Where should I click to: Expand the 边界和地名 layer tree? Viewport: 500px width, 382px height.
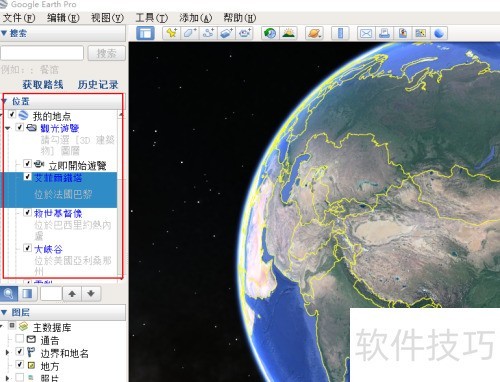point(7,352)
